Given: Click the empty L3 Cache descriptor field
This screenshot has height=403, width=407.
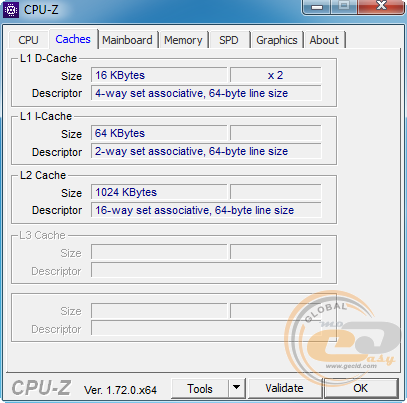Looking at the screenshot, I should 206,270.
